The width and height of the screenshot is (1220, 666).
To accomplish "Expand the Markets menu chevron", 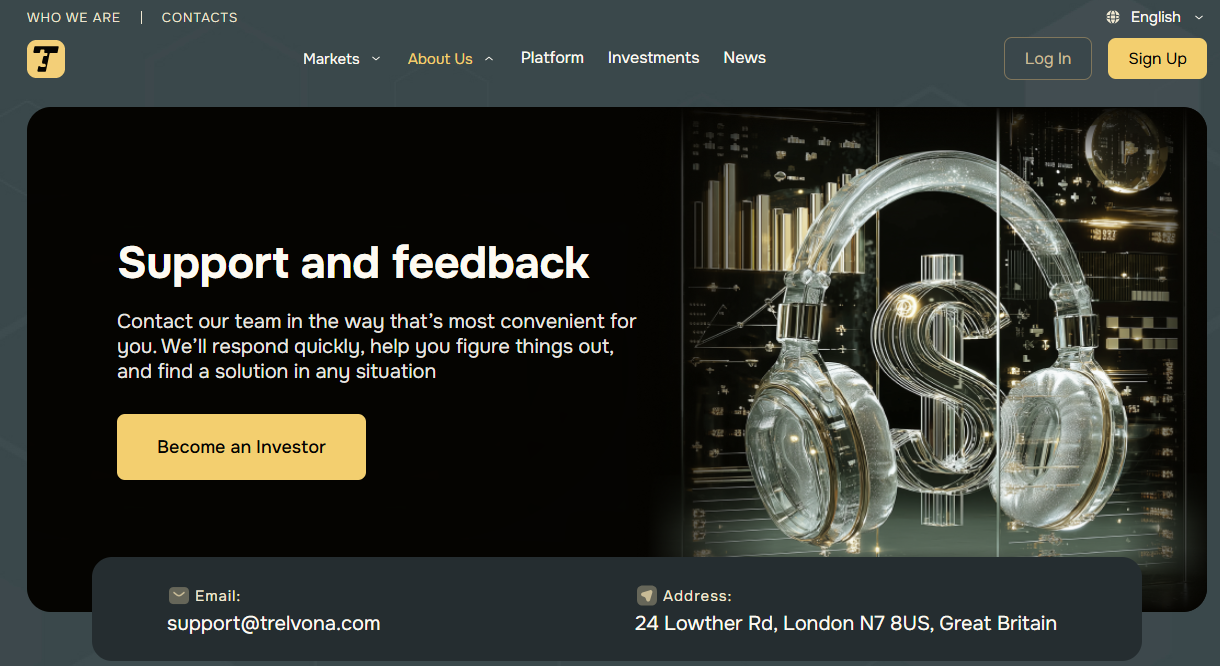I will 376,59.
